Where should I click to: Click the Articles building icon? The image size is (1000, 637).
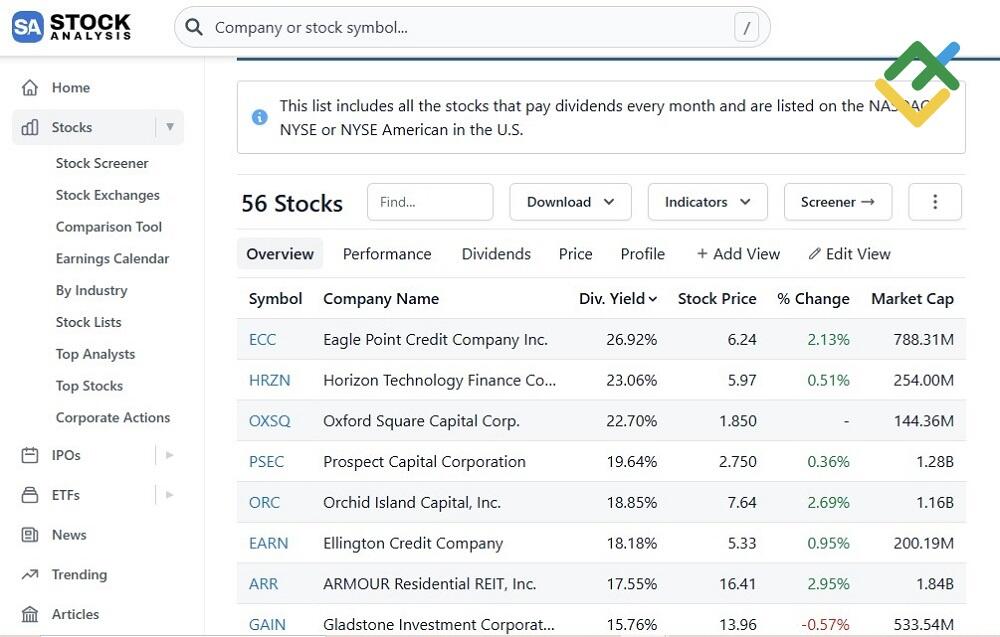click(x=31, y=614)
